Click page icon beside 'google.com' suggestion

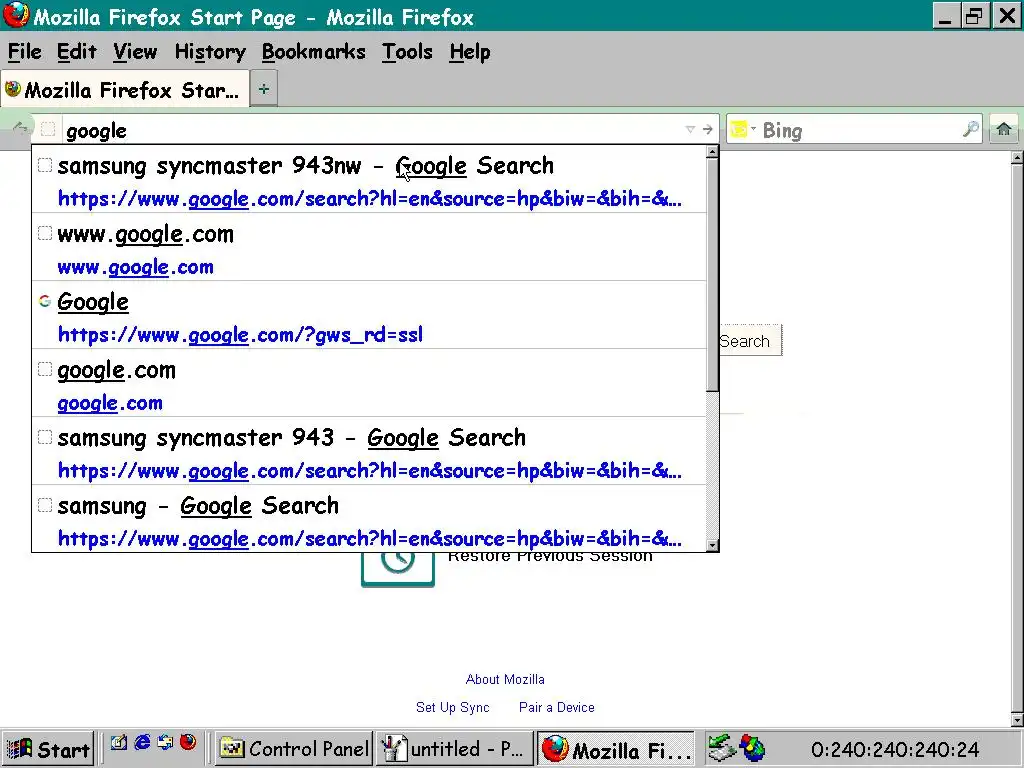click(x=44, y=369)
